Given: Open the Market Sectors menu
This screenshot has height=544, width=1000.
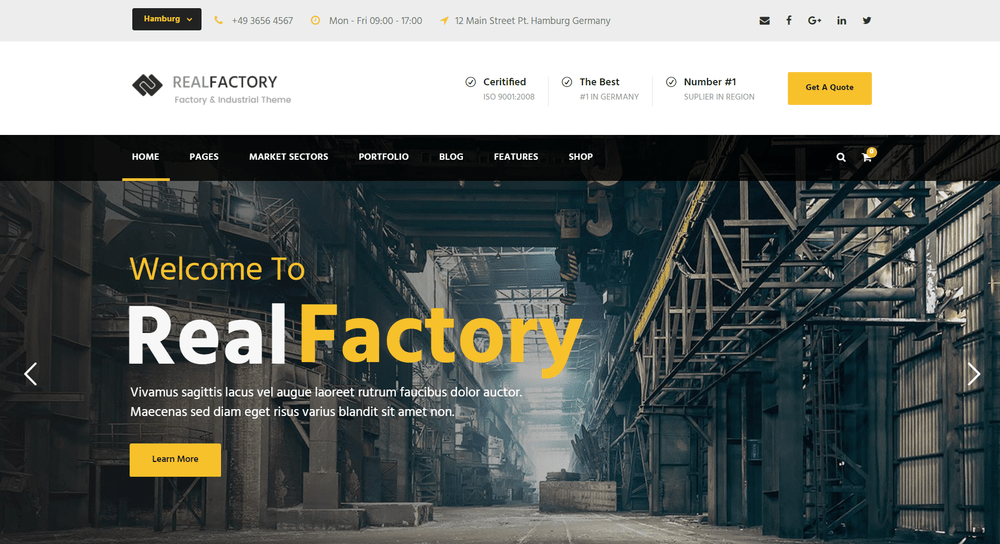Looking at the screenshot, I should coord(288,157).
